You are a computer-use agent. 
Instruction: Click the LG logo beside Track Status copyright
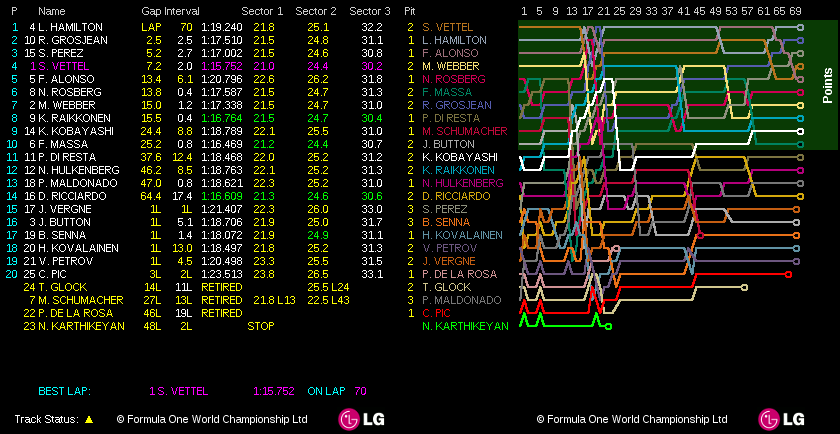(x=361, y=419)
